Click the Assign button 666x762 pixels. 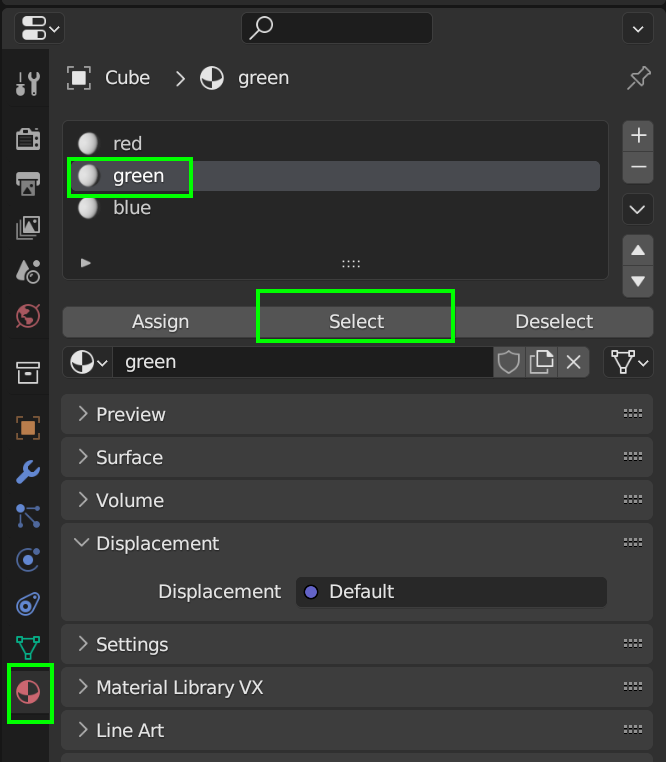160,322
